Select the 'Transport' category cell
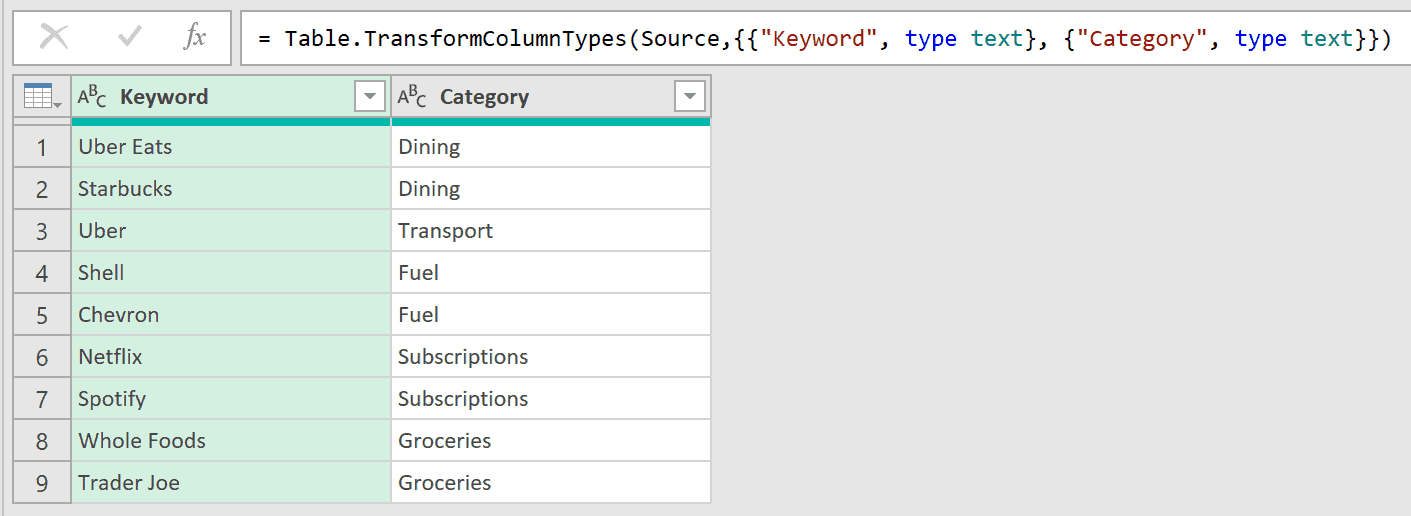The width and height of the screenshot is (1411, 516). (x=551, y=231)
